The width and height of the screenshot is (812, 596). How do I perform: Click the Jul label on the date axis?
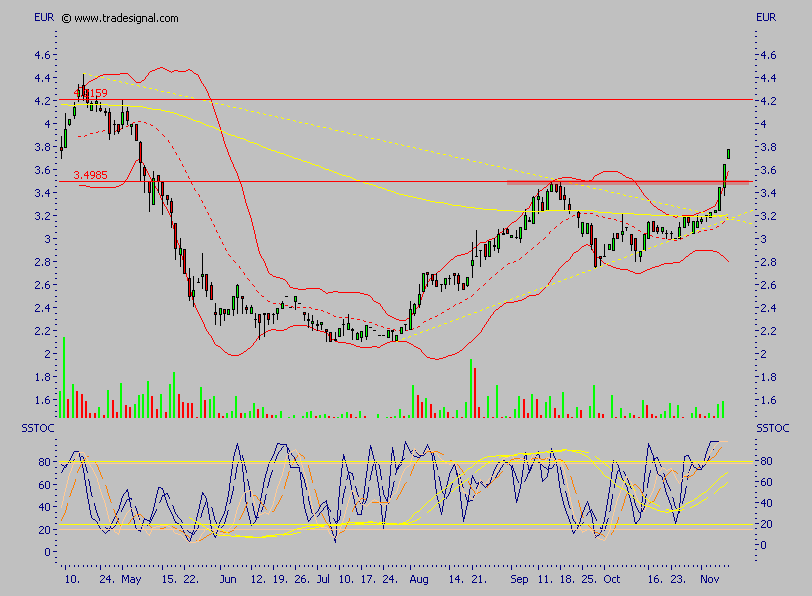tap(323, 579)
